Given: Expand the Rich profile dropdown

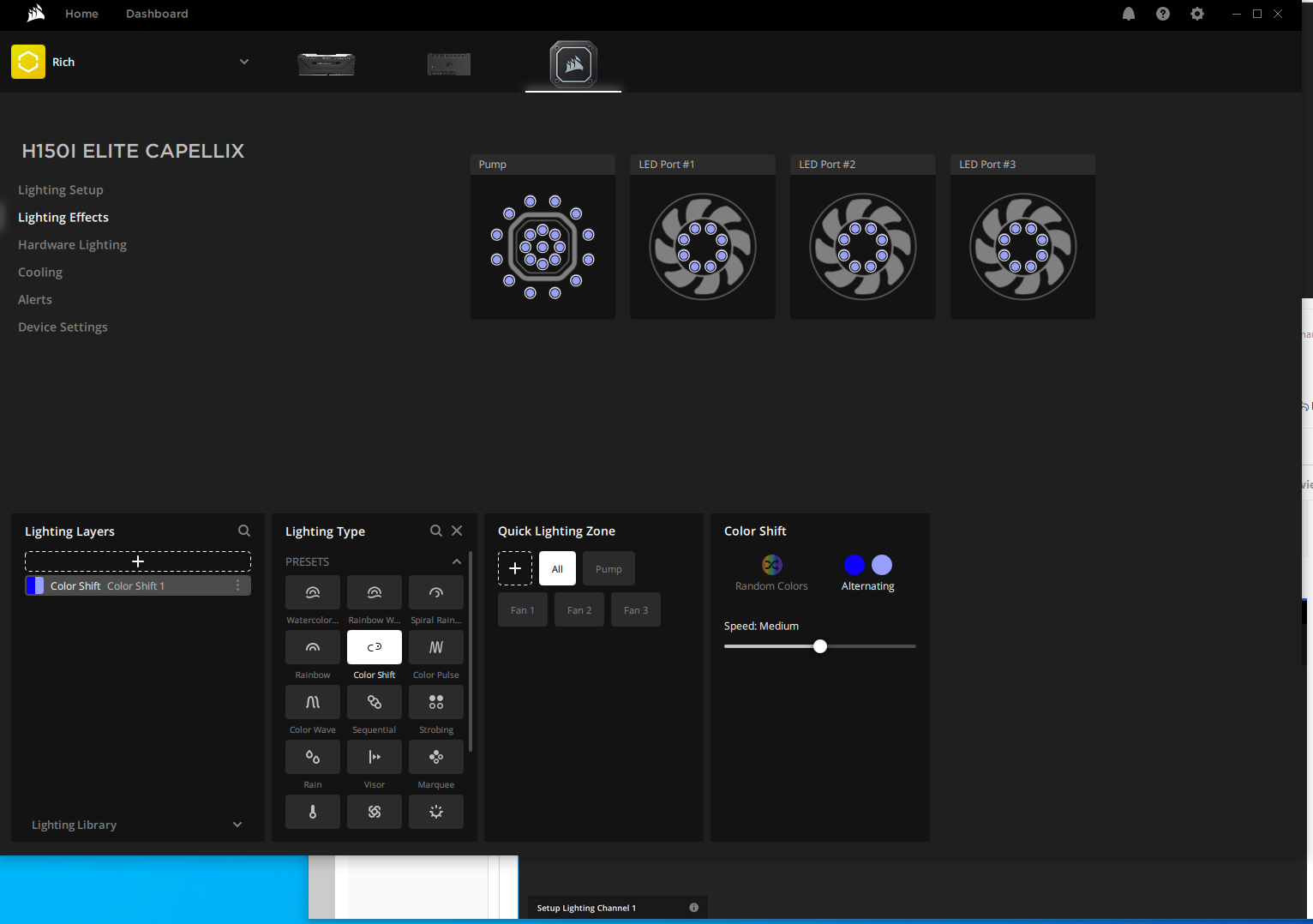Looking at the screenshot, I should [244, 62].
